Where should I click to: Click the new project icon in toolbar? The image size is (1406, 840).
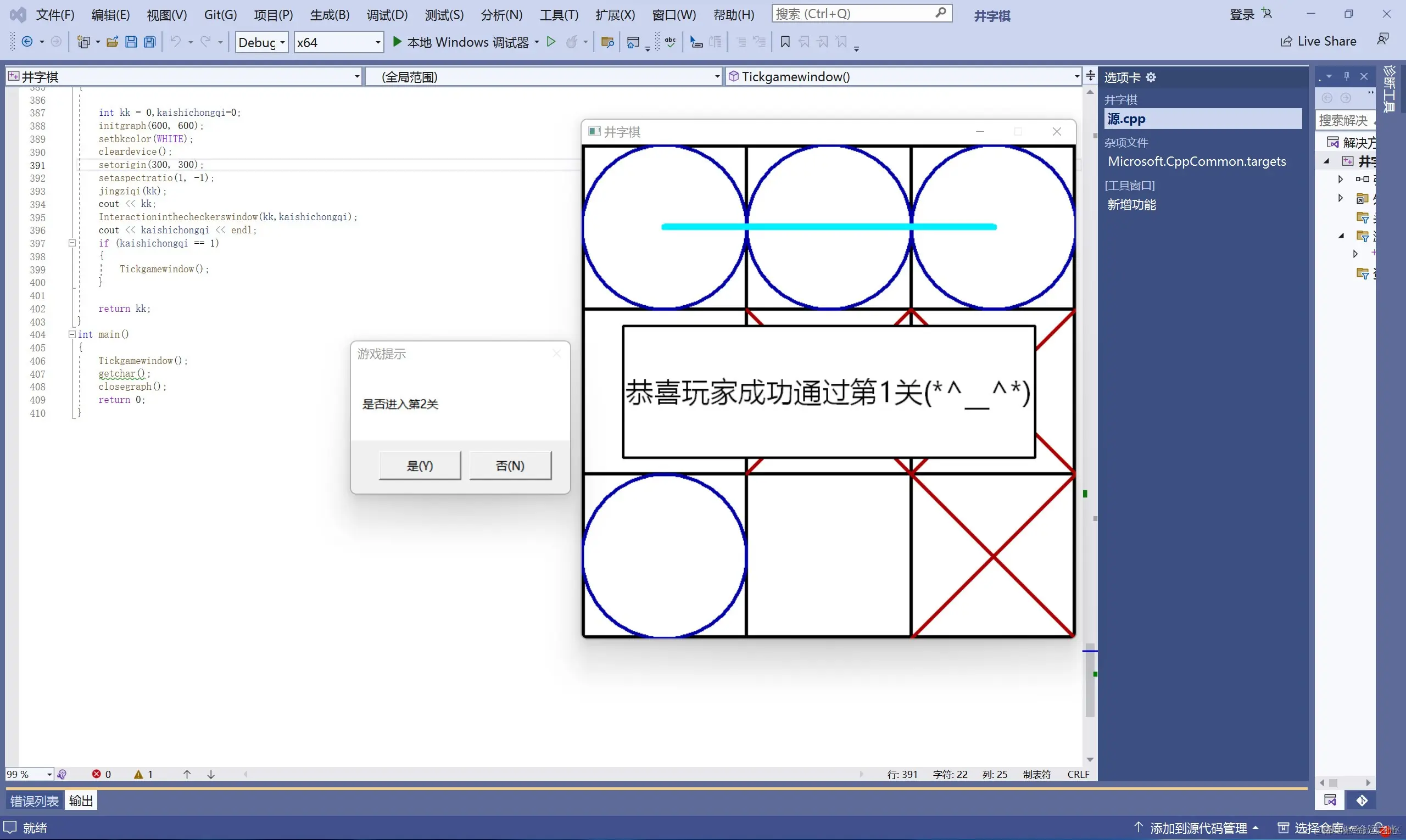(x=84, y=42)
